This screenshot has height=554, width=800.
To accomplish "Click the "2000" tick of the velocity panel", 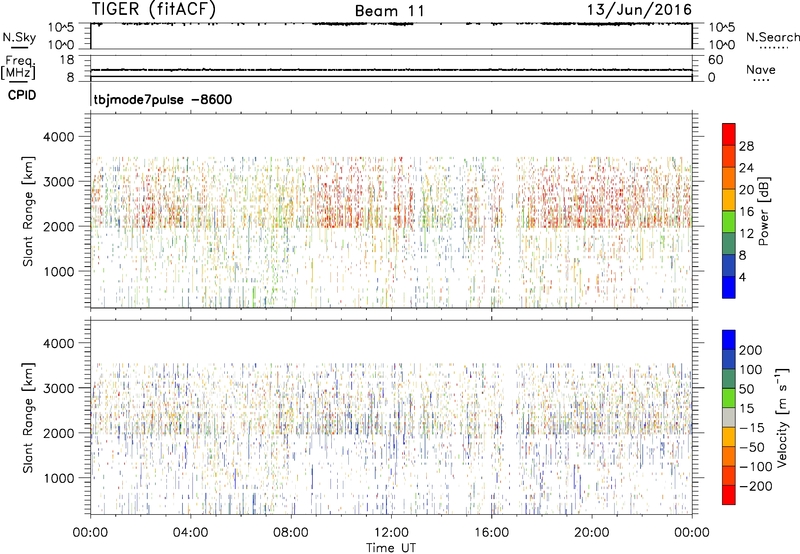I will click(59, 433).
